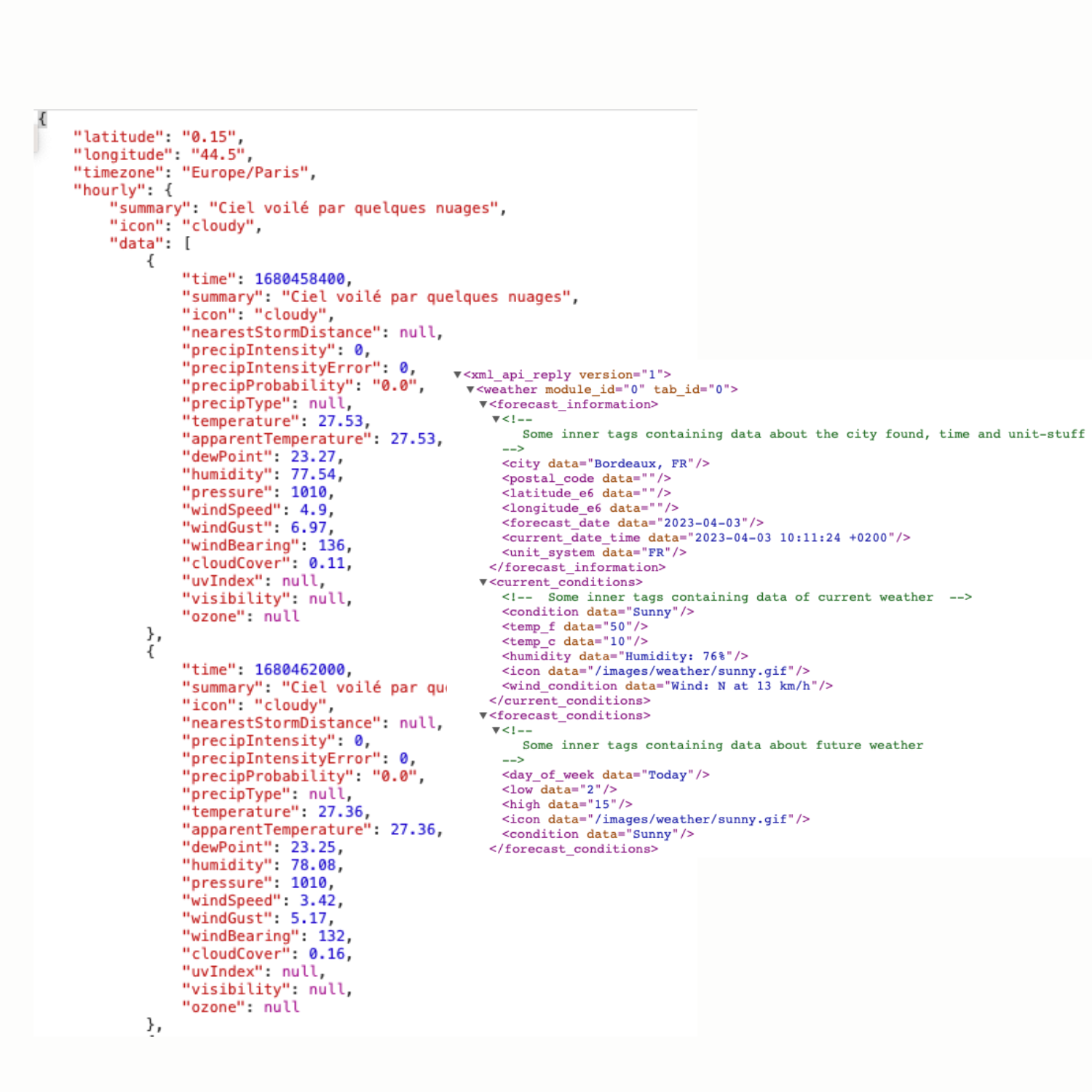Screen dimensions: 1092x1092
Task: Click the "data": [ line
Action: [x=150, y=243]
